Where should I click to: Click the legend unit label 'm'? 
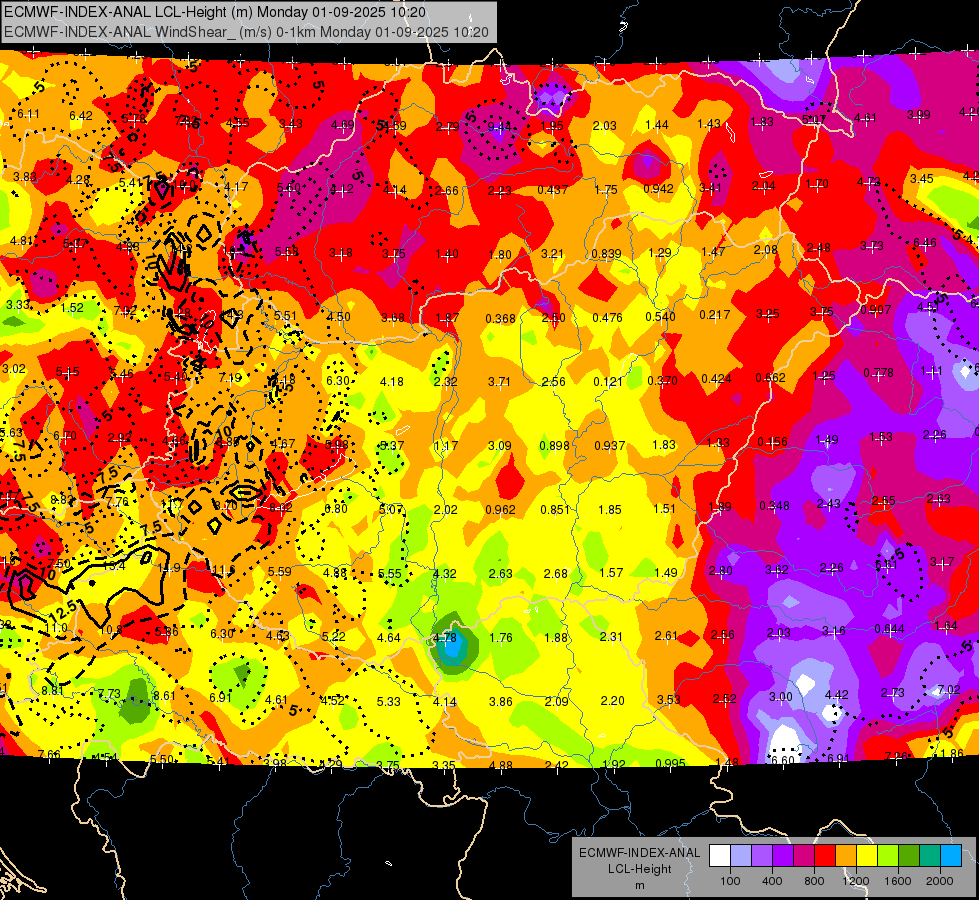[639, 886]
